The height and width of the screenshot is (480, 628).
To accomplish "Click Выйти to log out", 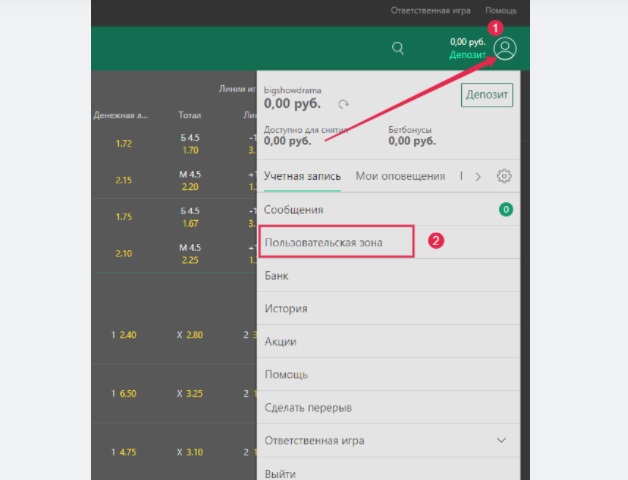I will (388, 470).
